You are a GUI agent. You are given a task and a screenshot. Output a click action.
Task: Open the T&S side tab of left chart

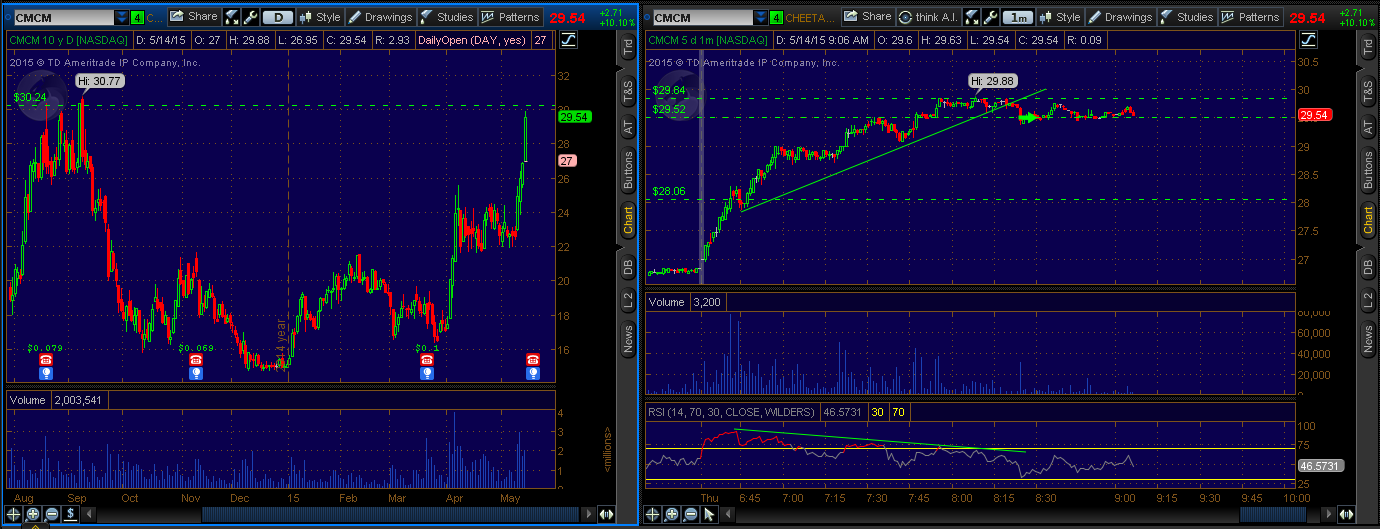coord(628,89)
